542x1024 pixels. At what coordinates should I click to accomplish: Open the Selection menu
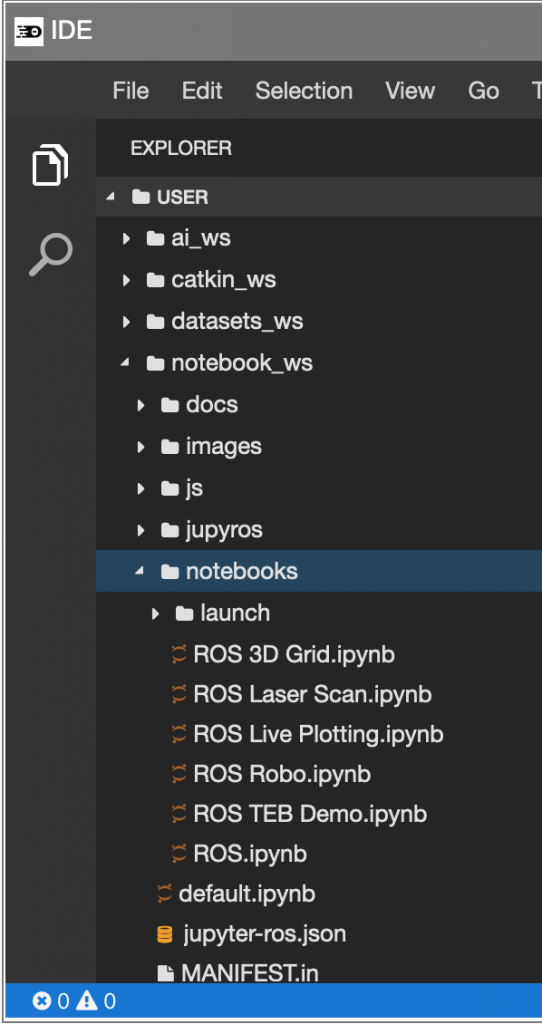point(304,91)
